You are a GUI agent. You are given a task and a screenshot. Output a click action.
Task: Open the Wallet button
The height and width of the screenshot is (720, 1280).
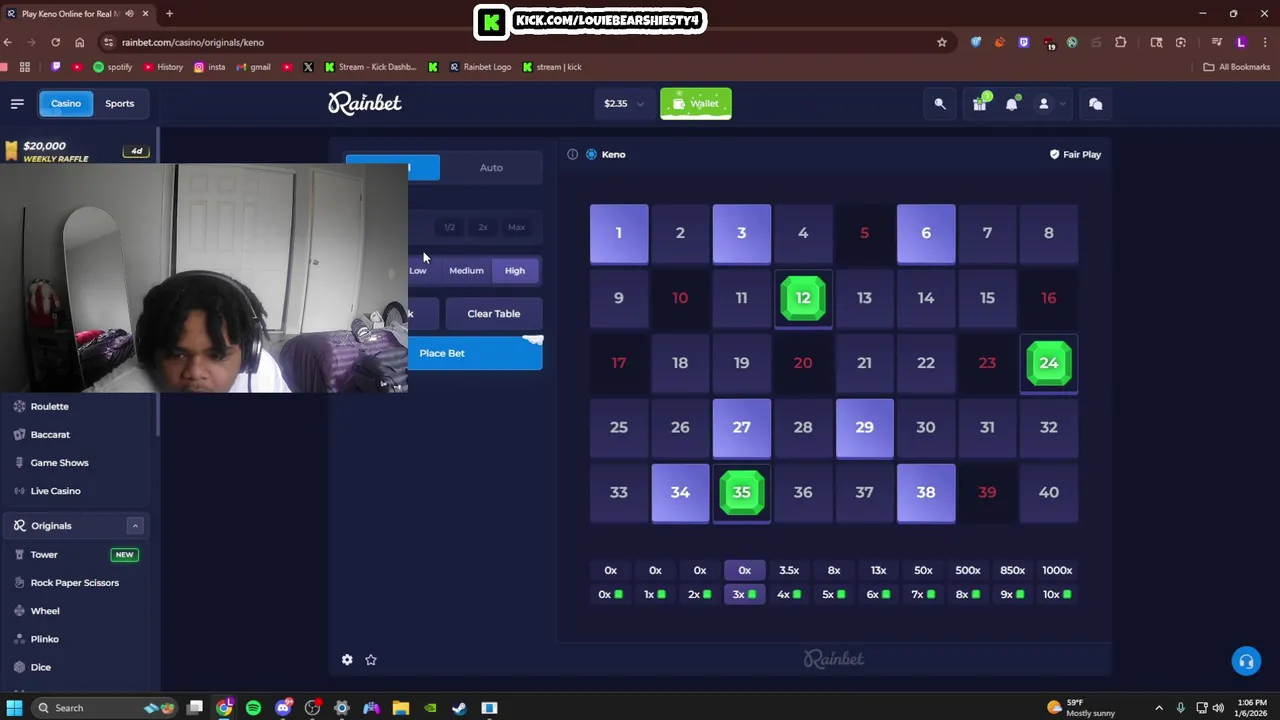click(x=696, y=103)
